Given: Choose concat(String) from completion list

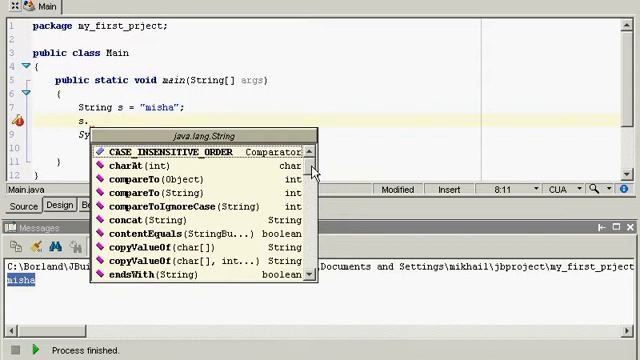Looking at the screenshot, I should pyautogui.click(x=198, y=220).
